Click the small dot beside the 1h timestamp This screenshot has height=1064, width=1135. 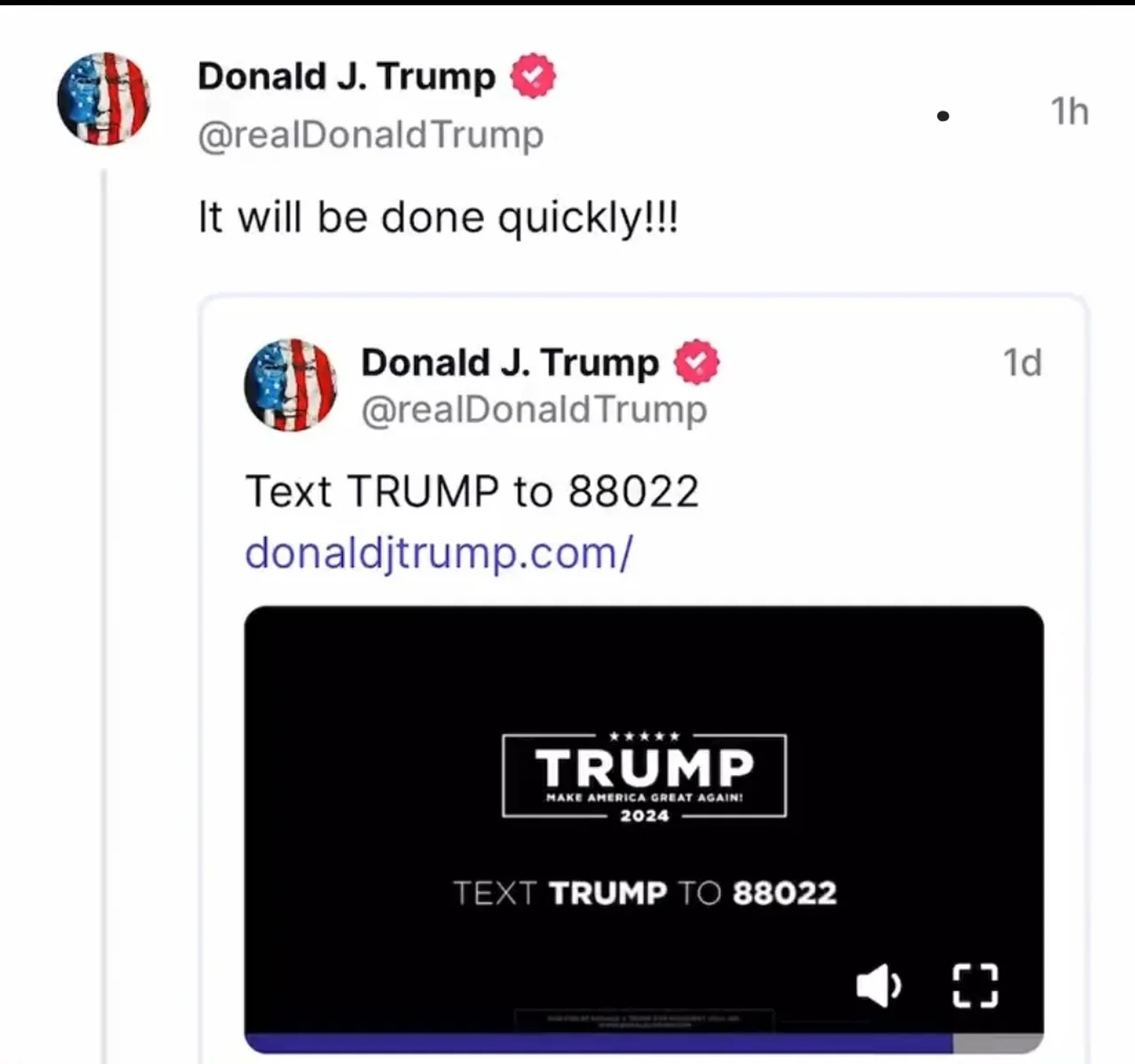click(x=943, y=115)
